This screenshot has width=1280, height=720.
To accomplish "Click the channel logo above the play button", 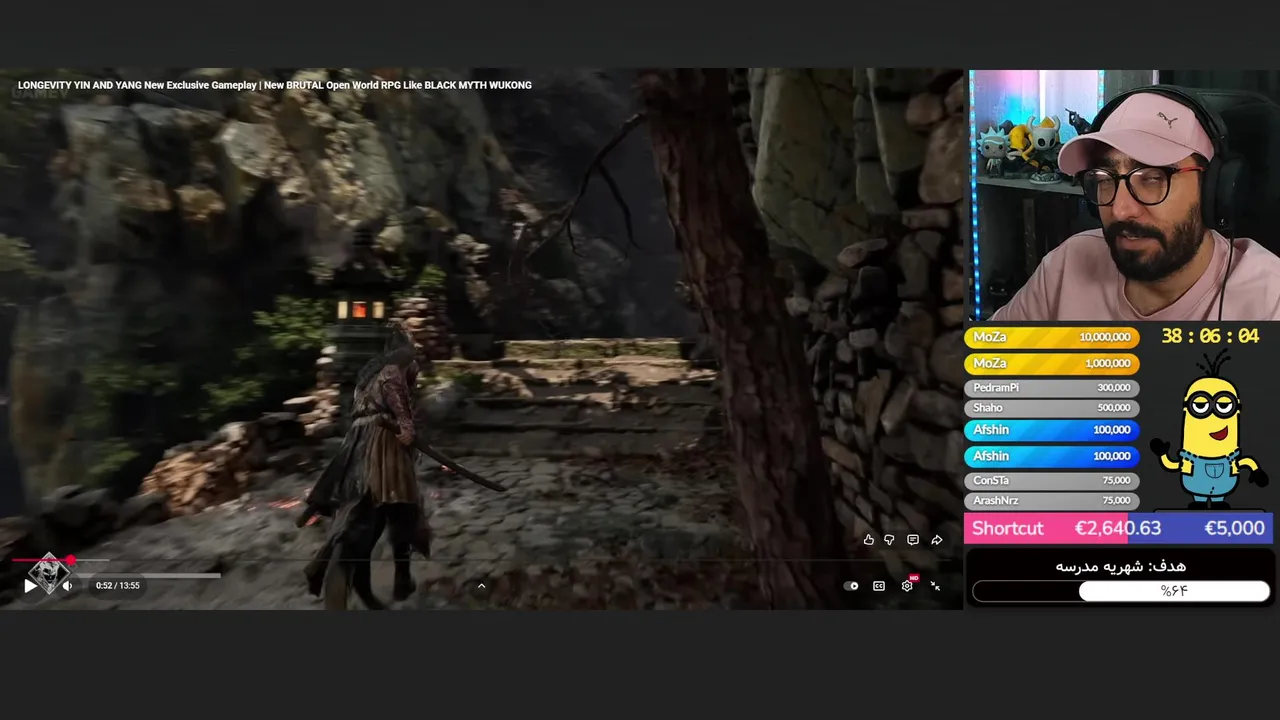I will pos(47,573).
